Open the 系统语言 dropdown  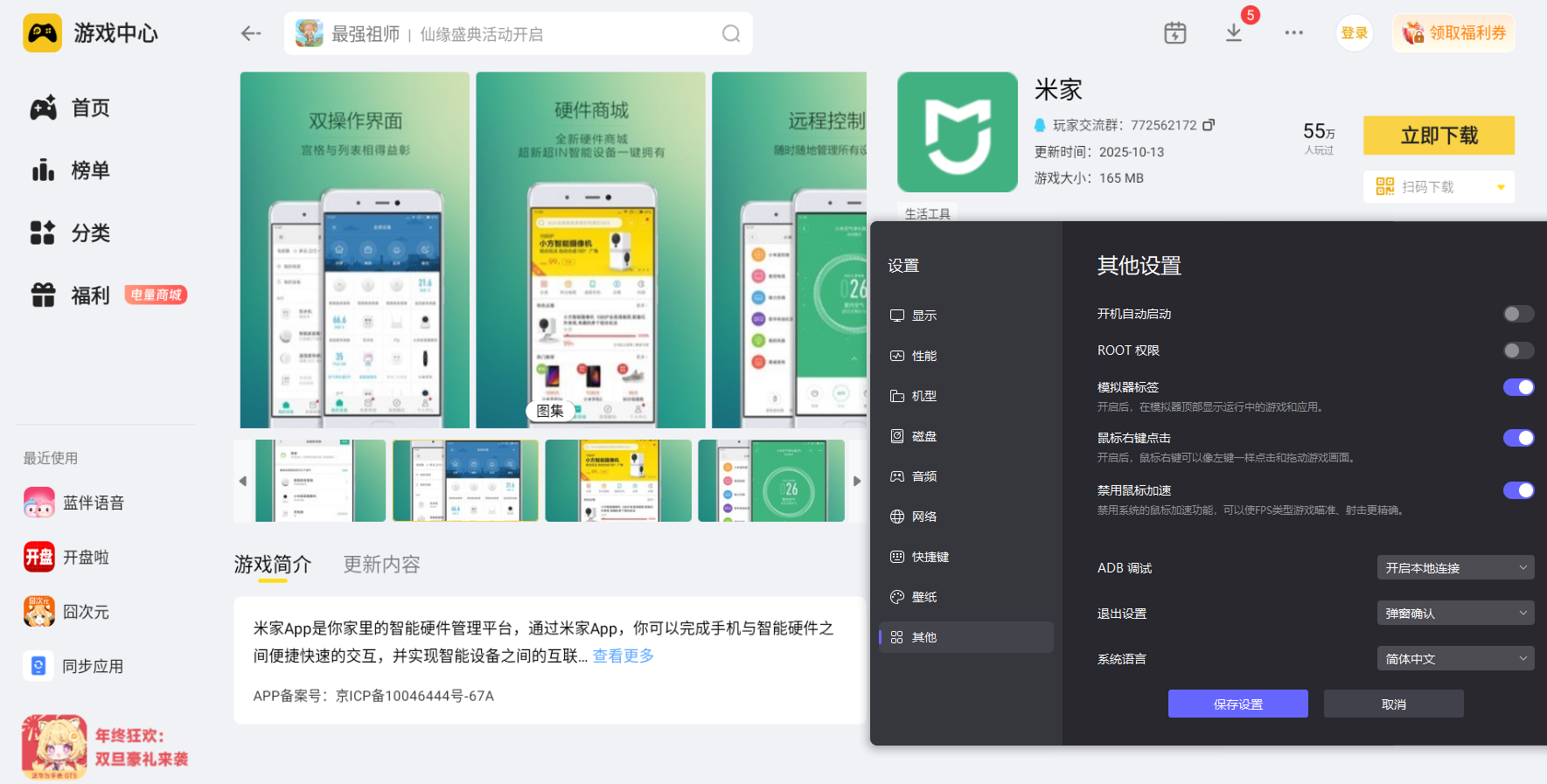(x=1455, y=658)
